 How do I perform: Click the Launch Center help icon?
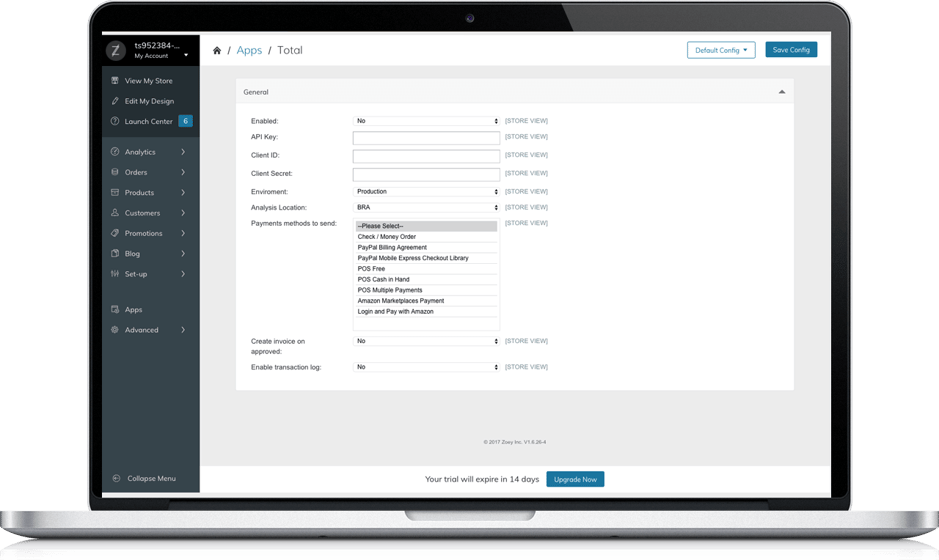tap(115, 121)
